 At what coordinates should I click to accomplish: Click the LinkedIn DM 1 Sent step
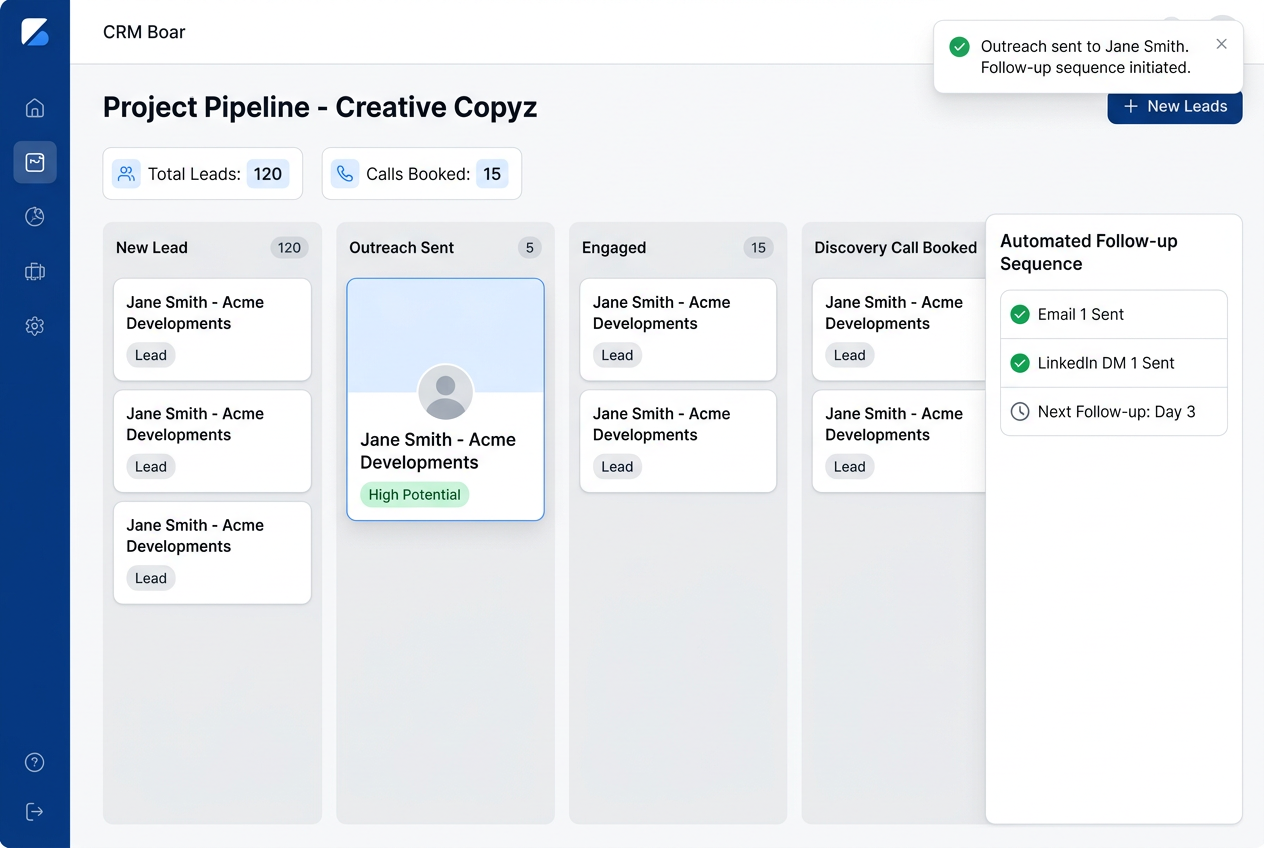click(1114, 363)
